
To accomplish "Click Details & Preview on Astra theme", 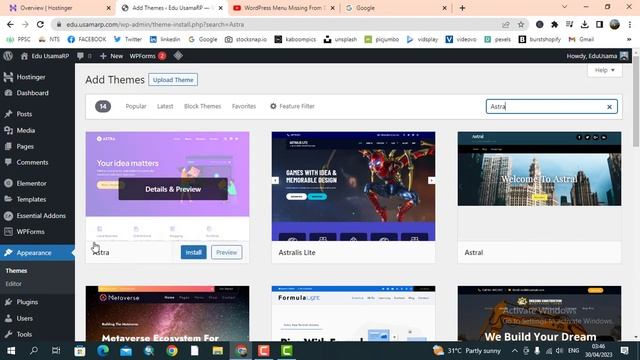I will [173, 189].
